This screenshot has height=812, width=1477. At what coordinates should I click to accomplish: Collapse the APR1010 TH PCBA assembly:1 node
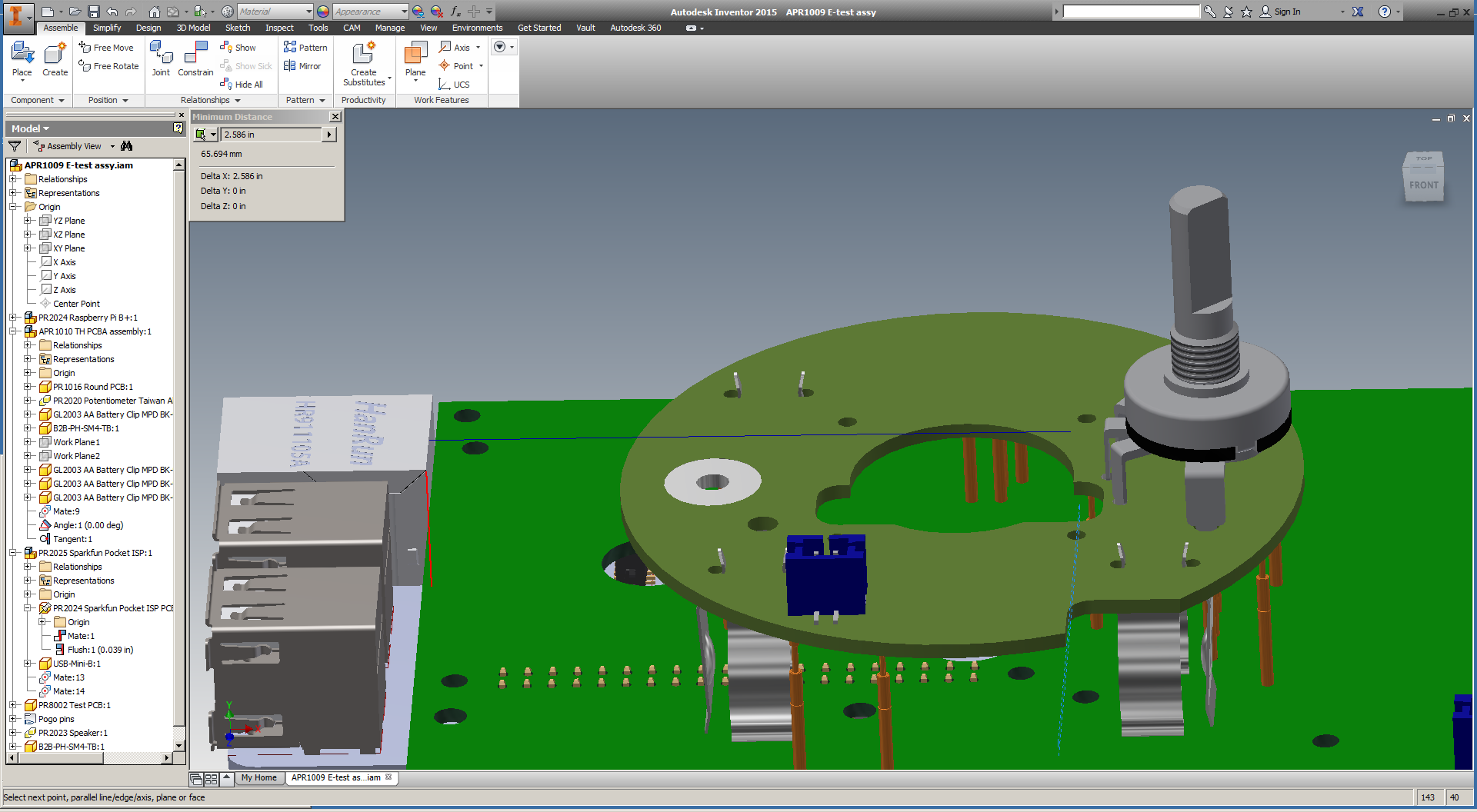pos(13,331)
